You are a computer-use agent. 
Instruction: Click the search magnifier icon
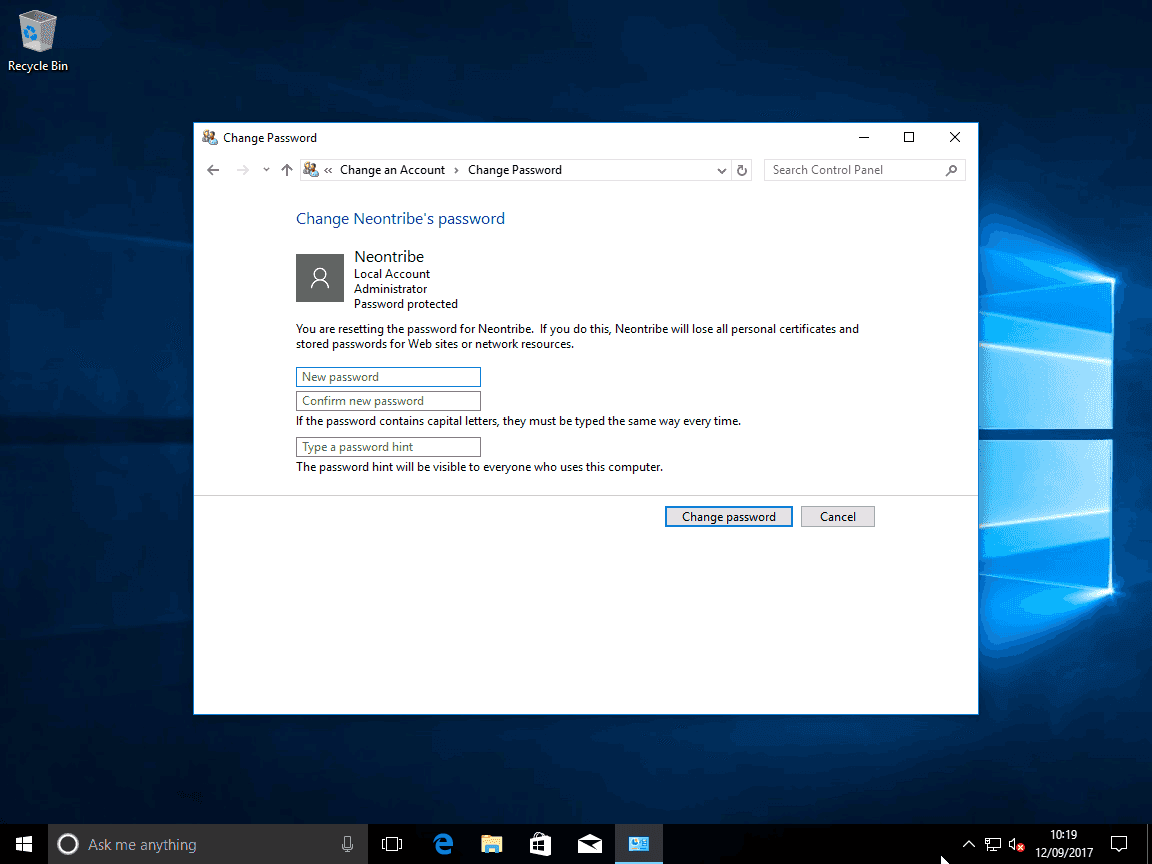(x=951, y=170)
